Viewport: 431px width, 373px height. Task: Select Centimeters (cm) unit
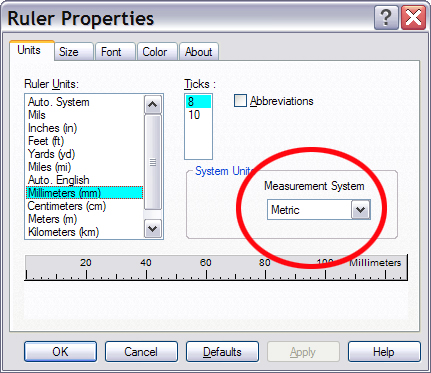tap(85, 206)
